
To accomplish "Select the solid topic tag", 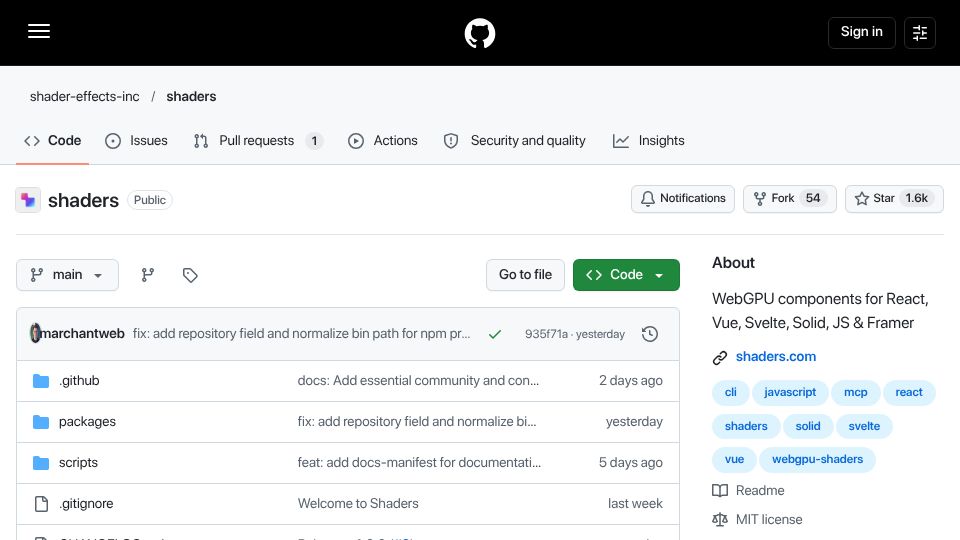I will click(x=808, y=426).
